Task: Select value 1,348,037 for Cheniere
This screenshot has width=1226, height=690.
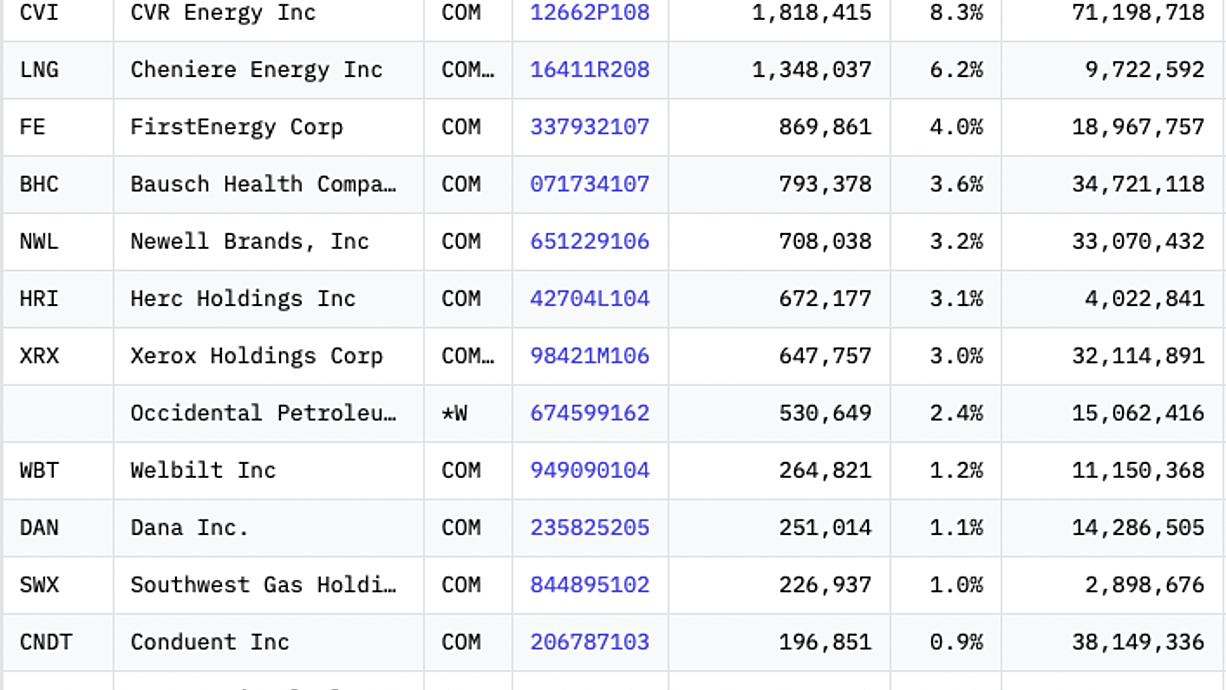Action: [812, 70]
